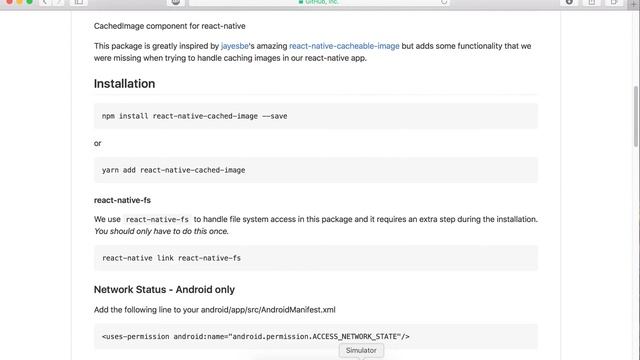Viewport: 640px width, 360px height.
Task: Click the 'Add the following line to your android/app/src/AndroidManifest.xml' text
Action: tap(215, 310)
